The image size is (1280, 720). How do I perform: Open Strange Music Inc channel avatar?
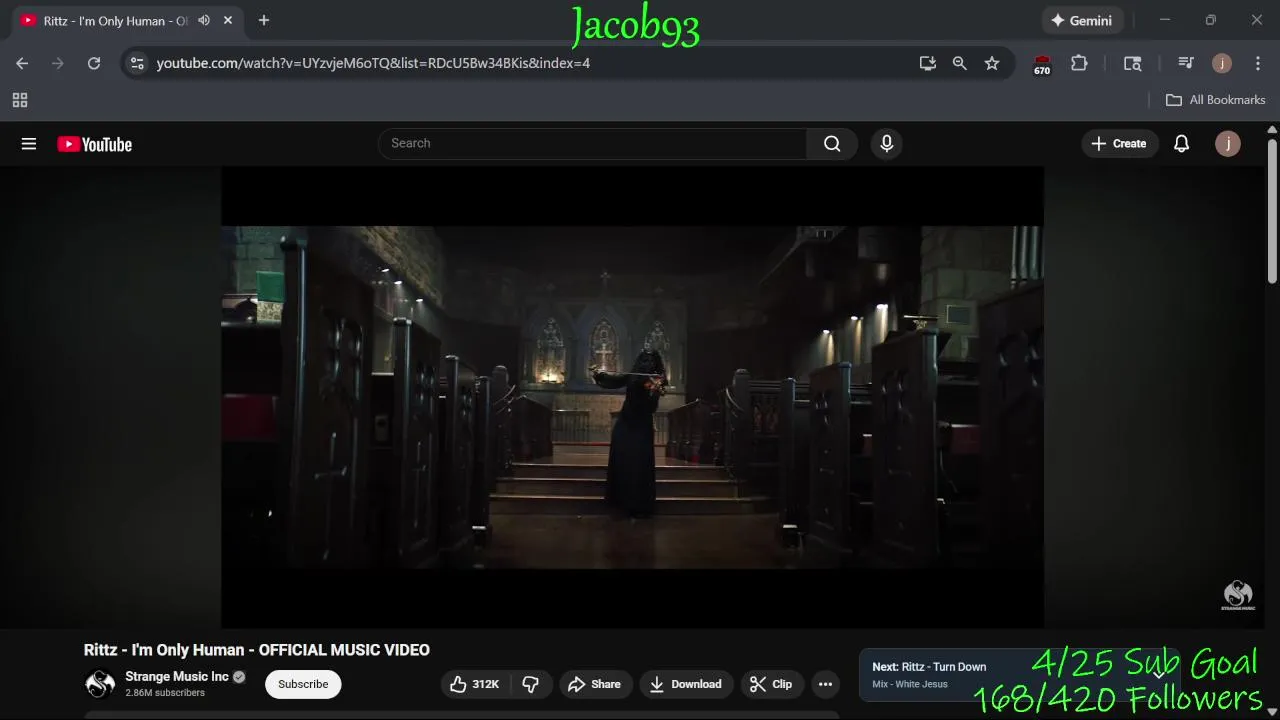pos(100,684)
